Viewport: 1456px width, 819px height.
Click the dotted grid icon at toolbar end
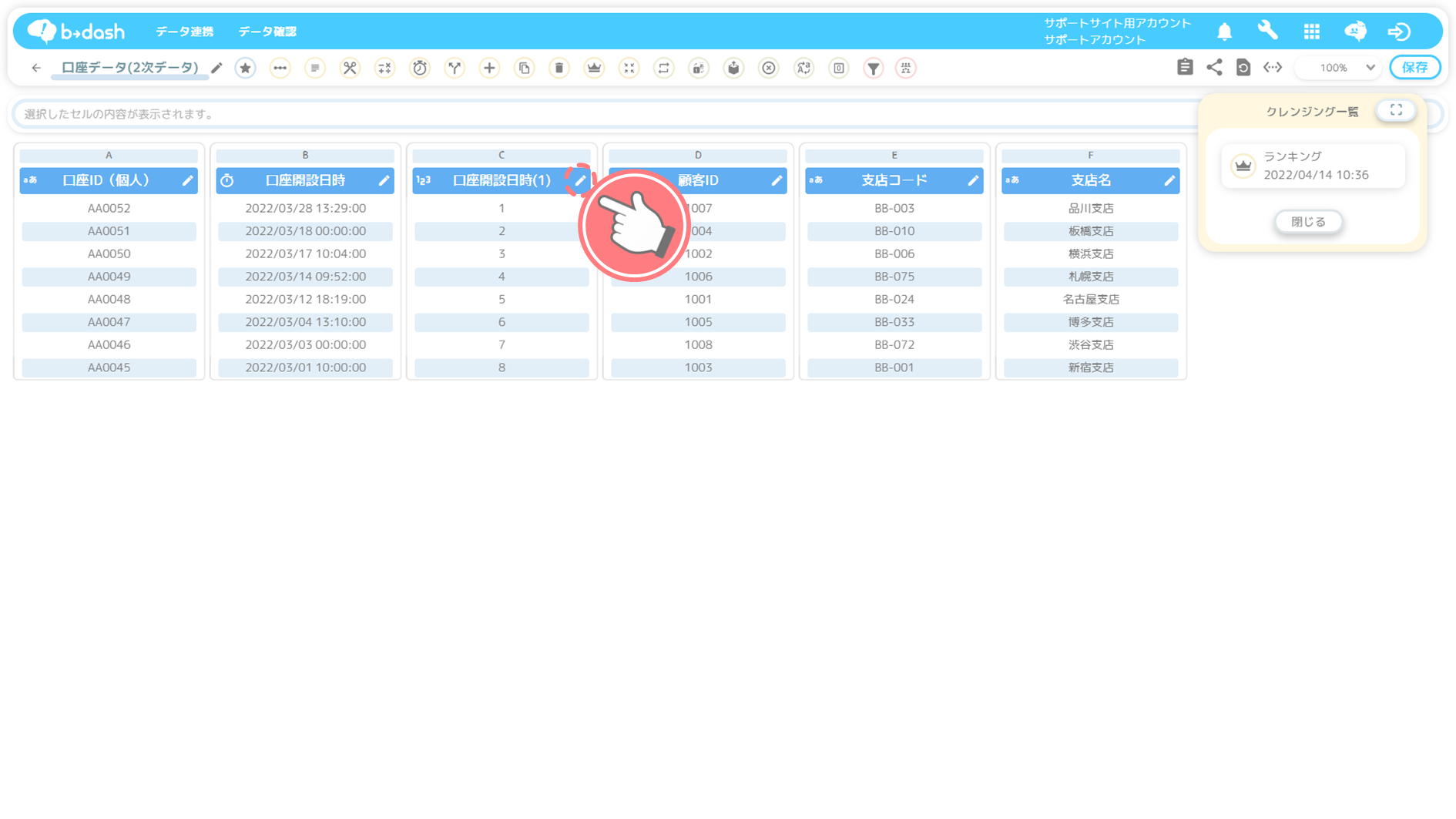coord(906,68)
